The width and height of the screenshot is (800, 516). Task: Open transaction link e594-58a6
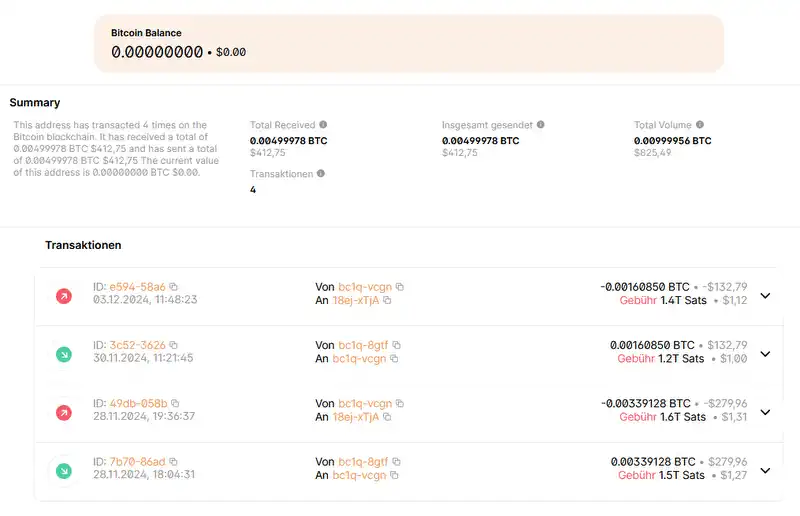[x=137, y=287]
